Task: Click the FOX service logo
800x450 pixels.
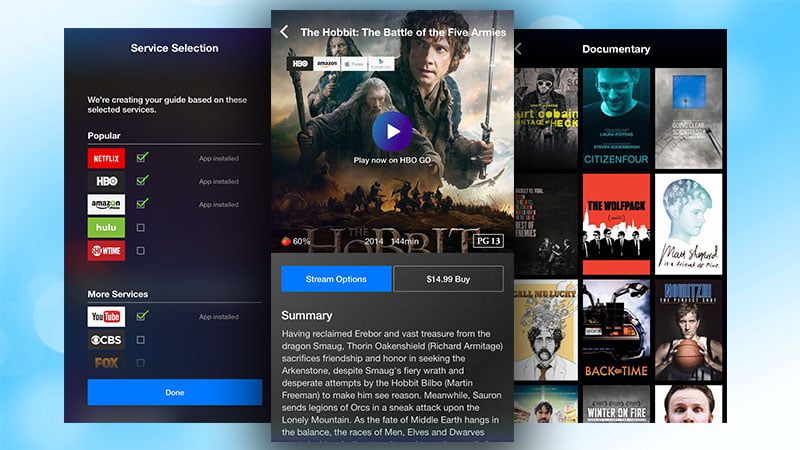Action: [106, 363]
